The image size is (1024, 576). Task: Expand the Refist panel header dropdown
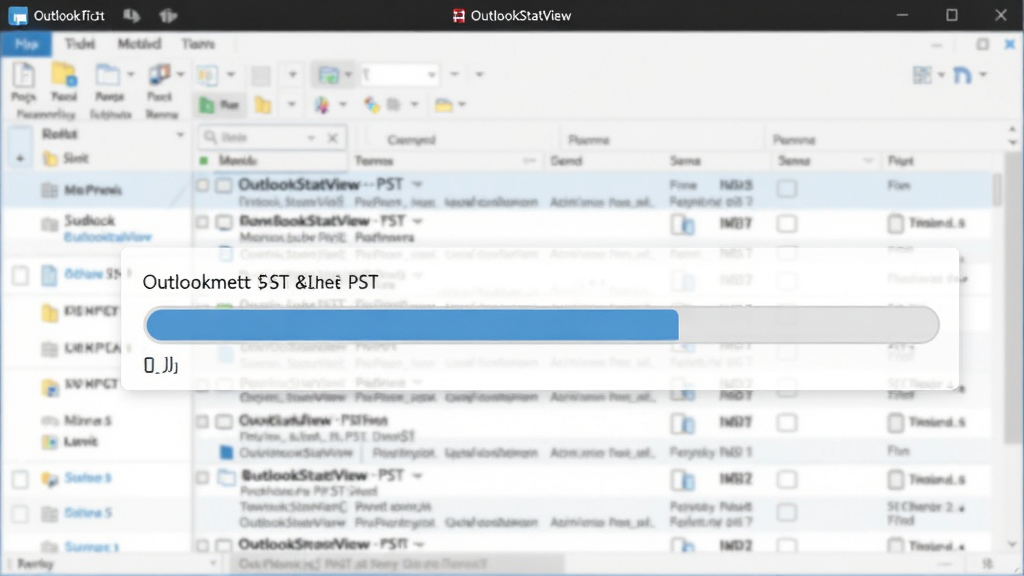[x=180, y=135]
